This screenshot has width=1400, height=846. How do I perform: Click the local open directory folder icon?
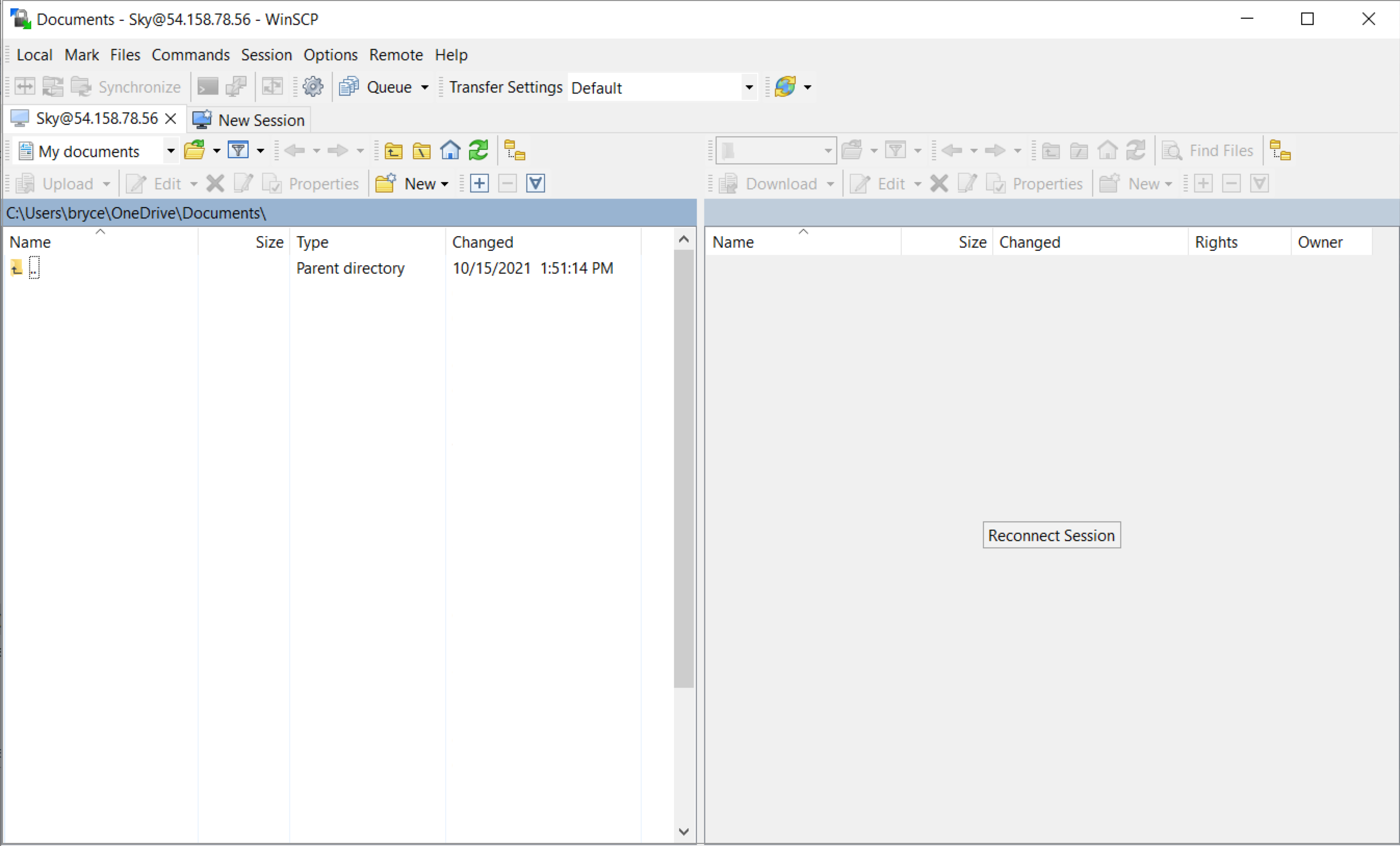(195, 151)
